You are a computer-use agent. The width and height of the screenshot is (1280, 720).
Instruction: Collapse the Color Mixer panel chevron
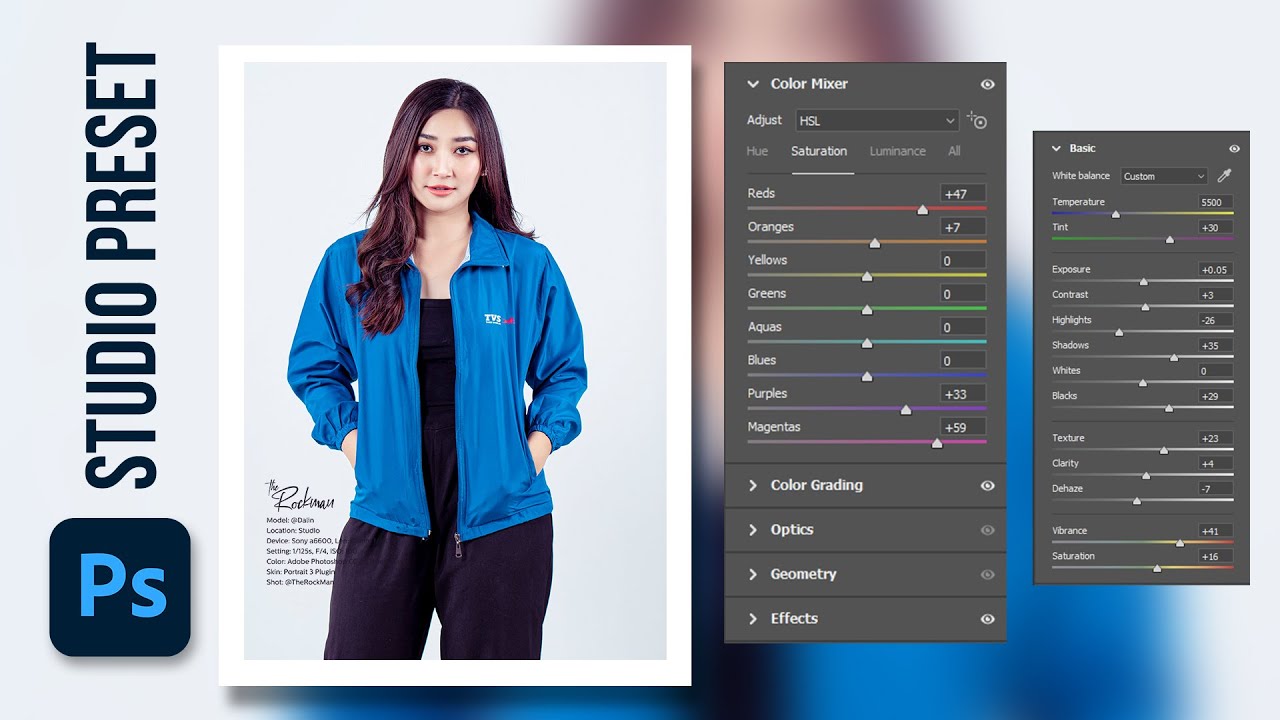pos(753,85)
